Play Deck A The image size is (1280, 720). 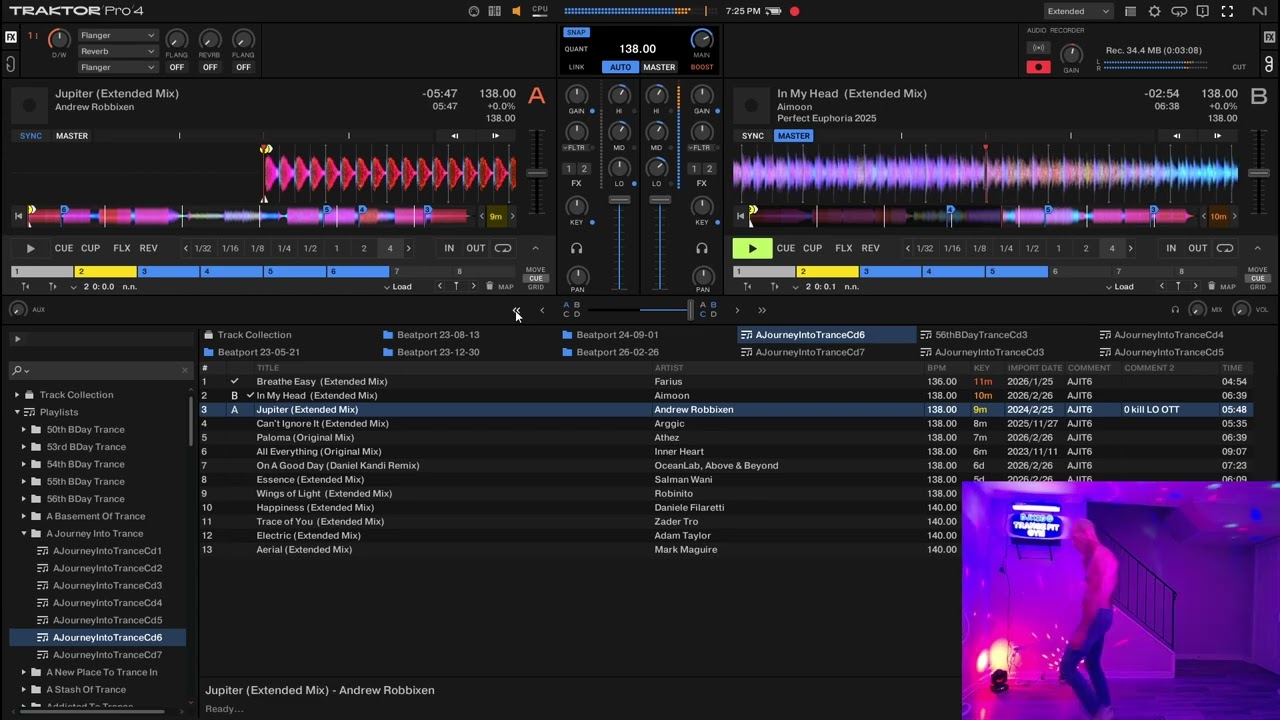click(x=30, y=248)
